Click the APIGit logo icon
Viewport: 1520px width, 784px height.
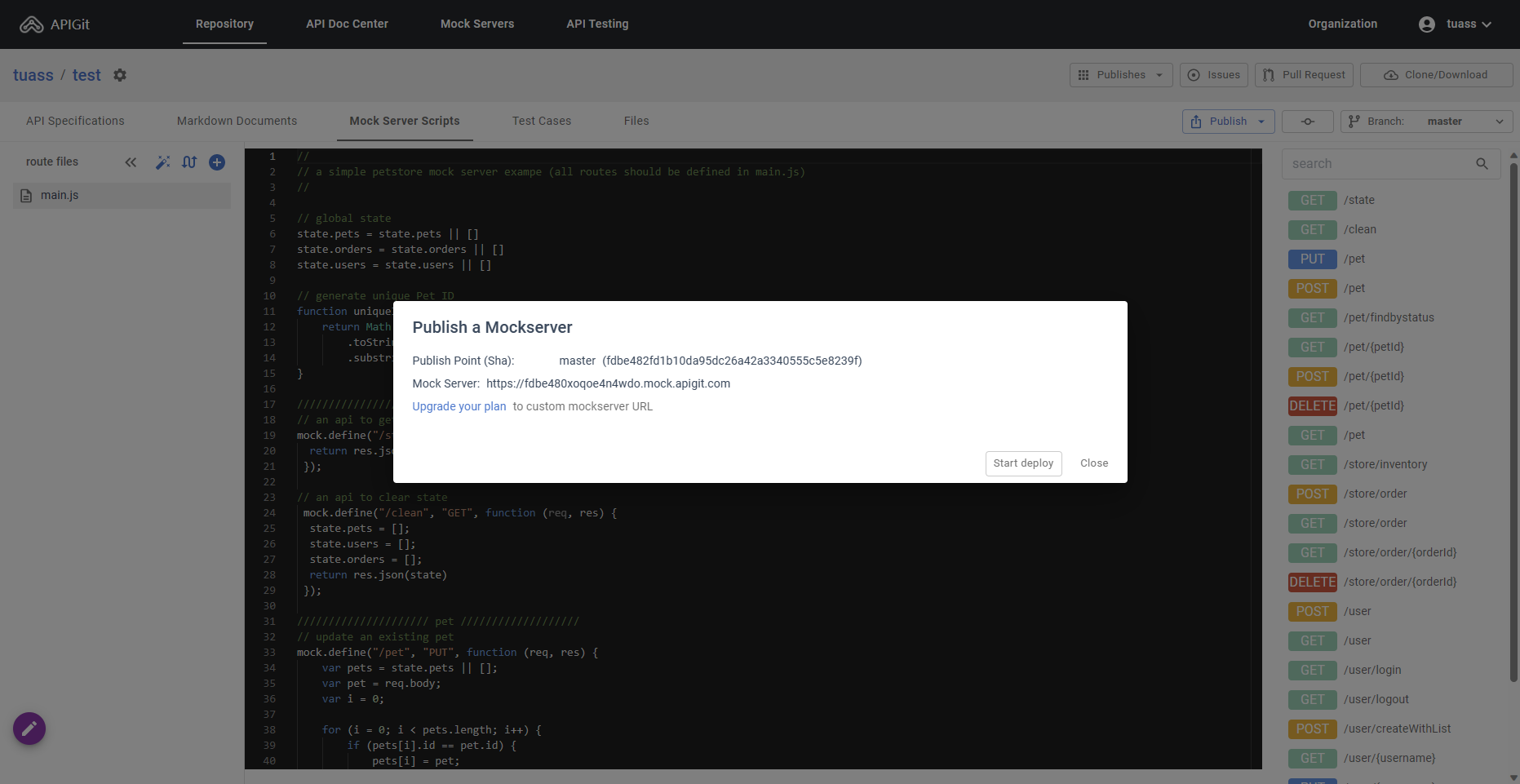pos(31,24)
